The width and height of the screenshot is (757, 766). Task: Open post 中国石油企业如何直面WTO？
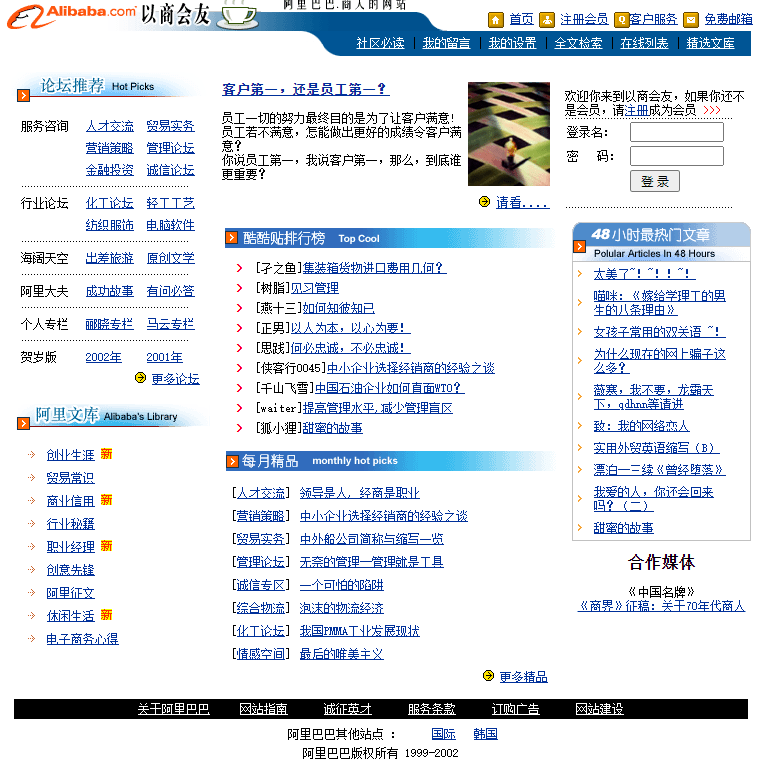390,388
